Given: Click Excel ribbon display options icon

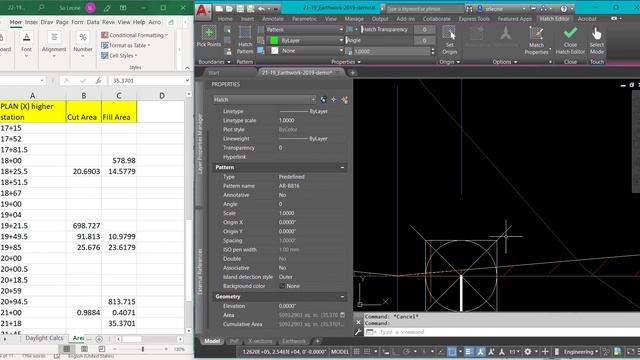Looking at the screenshot, I should coord(123,8).
